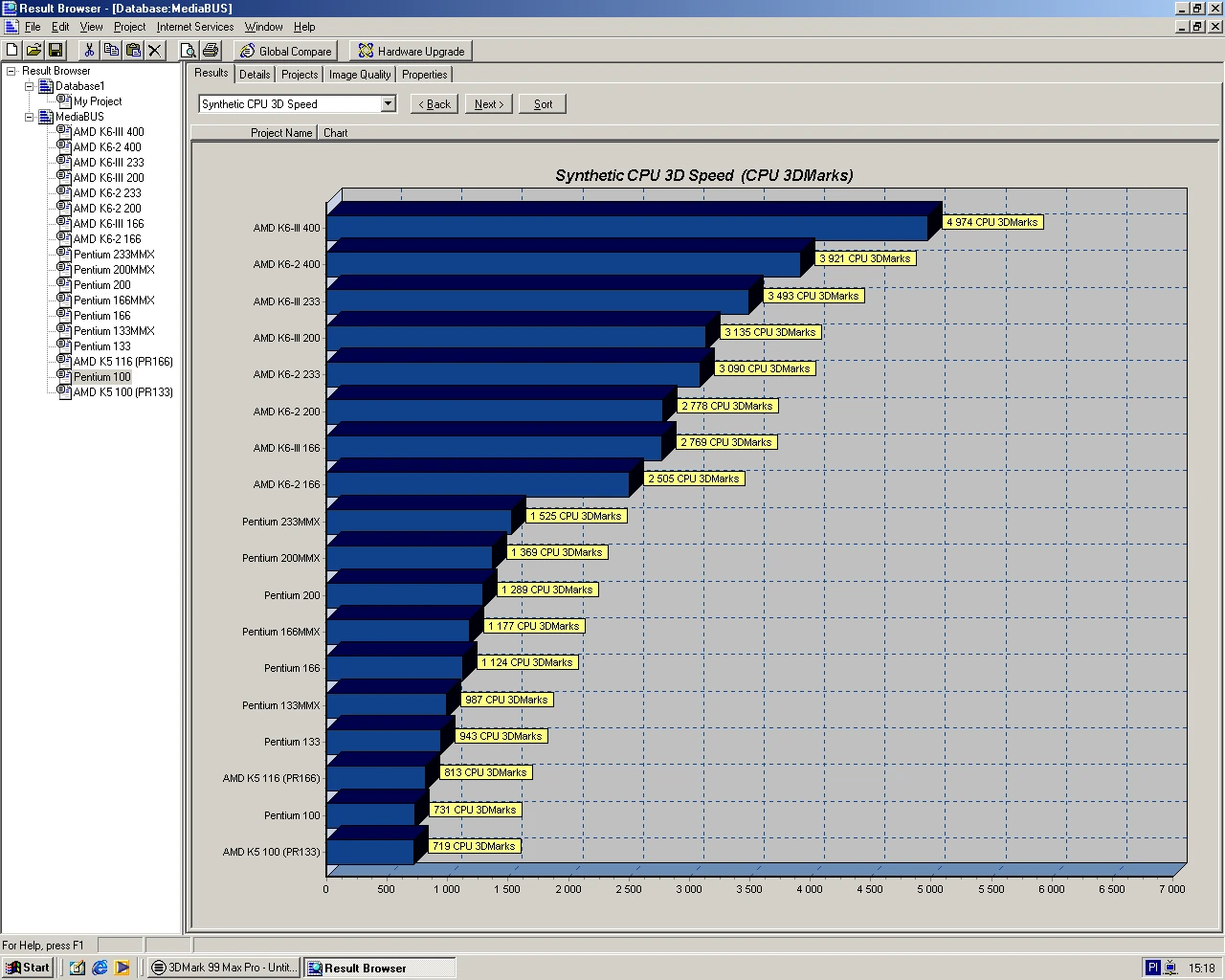The height and width of the screenshot is (980, 1225).
Task: Open the Window menu
Action: (x=263, y=27)
